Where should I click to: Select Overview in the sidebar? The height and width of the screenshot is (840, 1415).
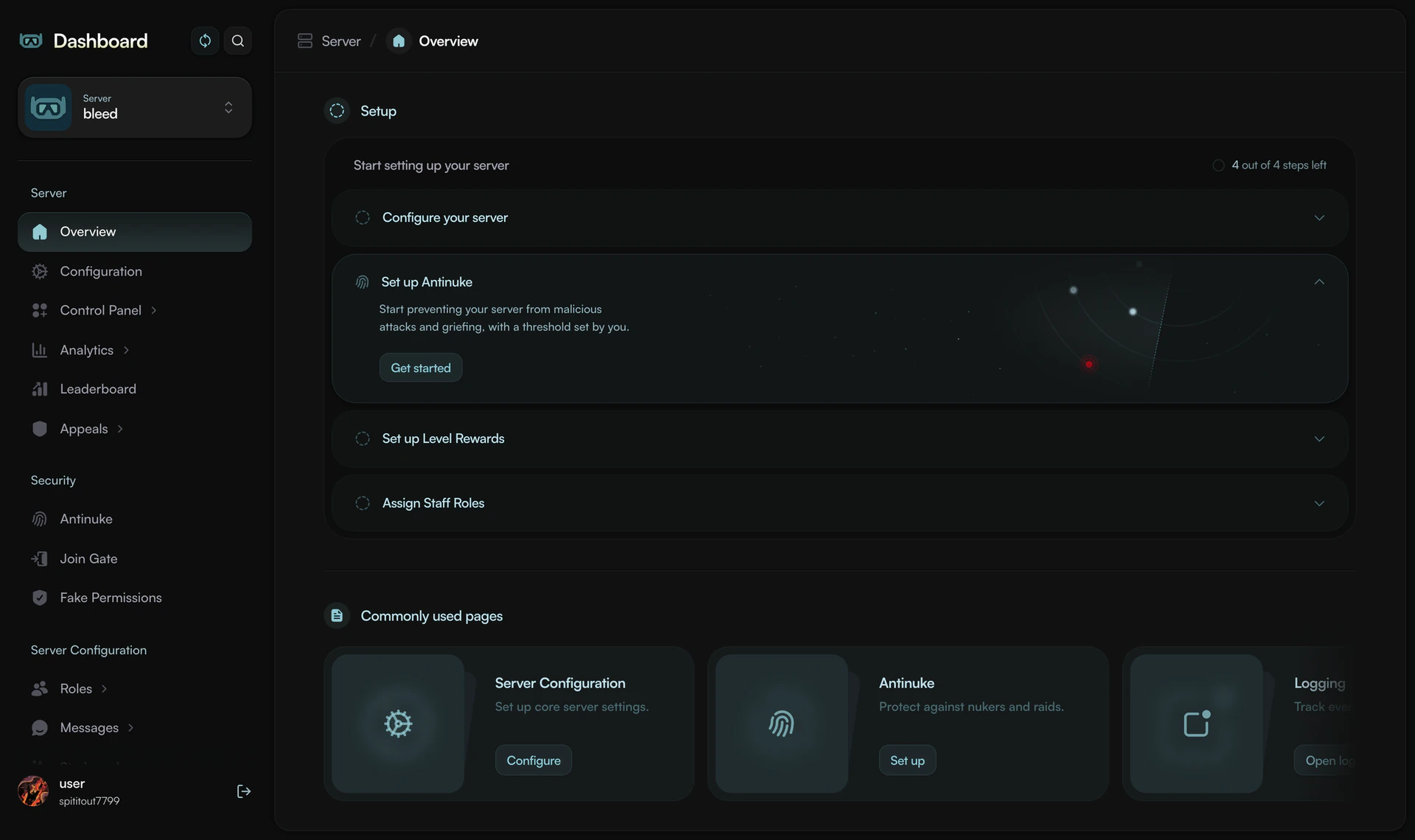pyautogui.click(x=135, y=232)
